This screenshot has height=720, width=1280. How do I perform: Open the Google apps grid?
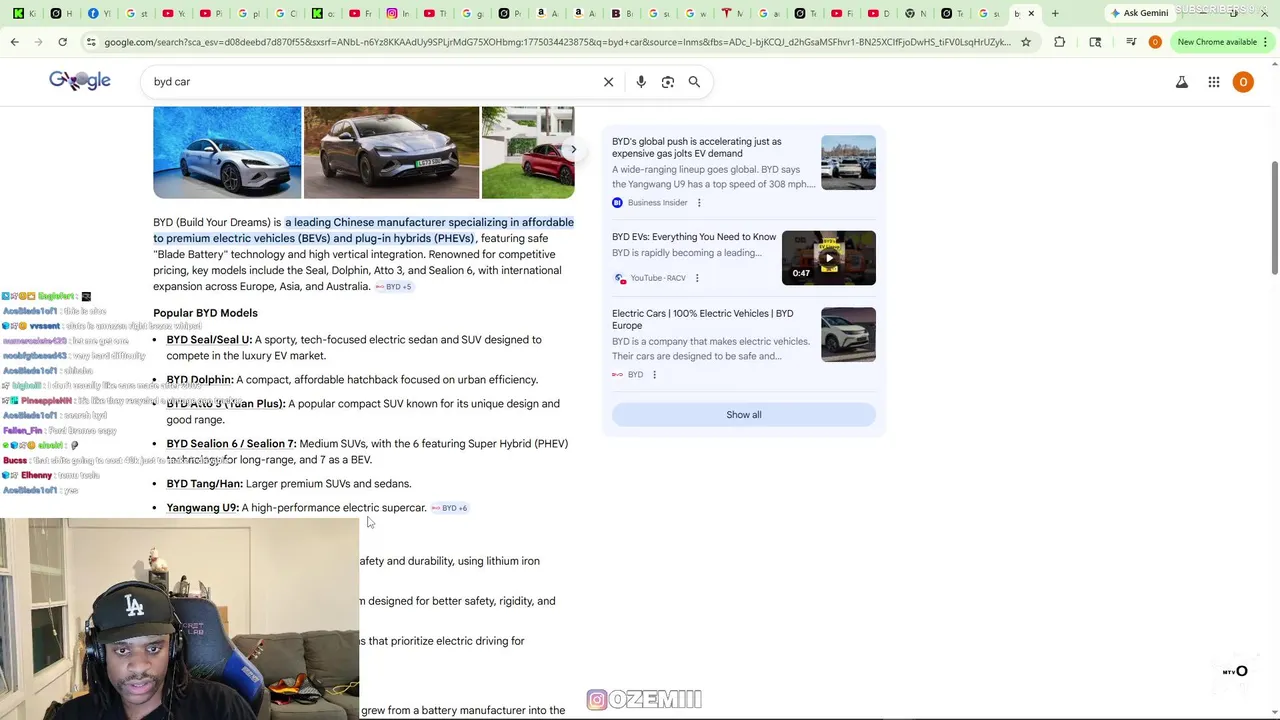tap(1214, 82)
